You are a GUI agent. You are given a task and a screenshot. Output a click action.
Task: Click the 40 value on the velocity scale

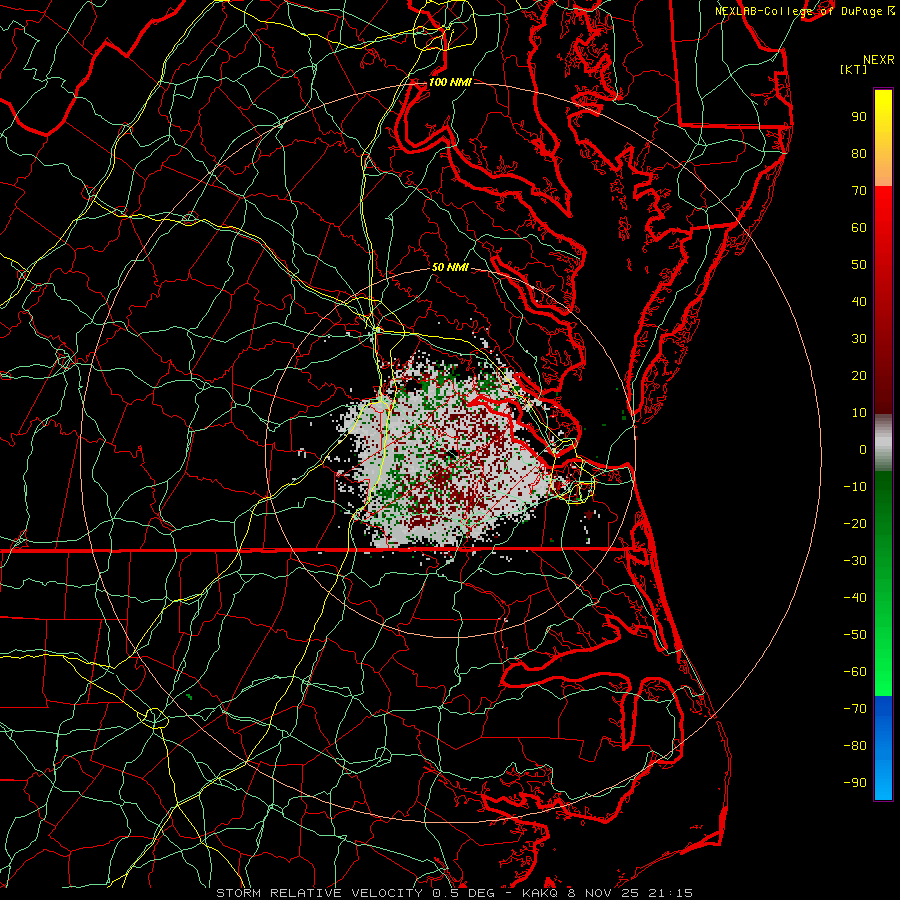point(859,302)
